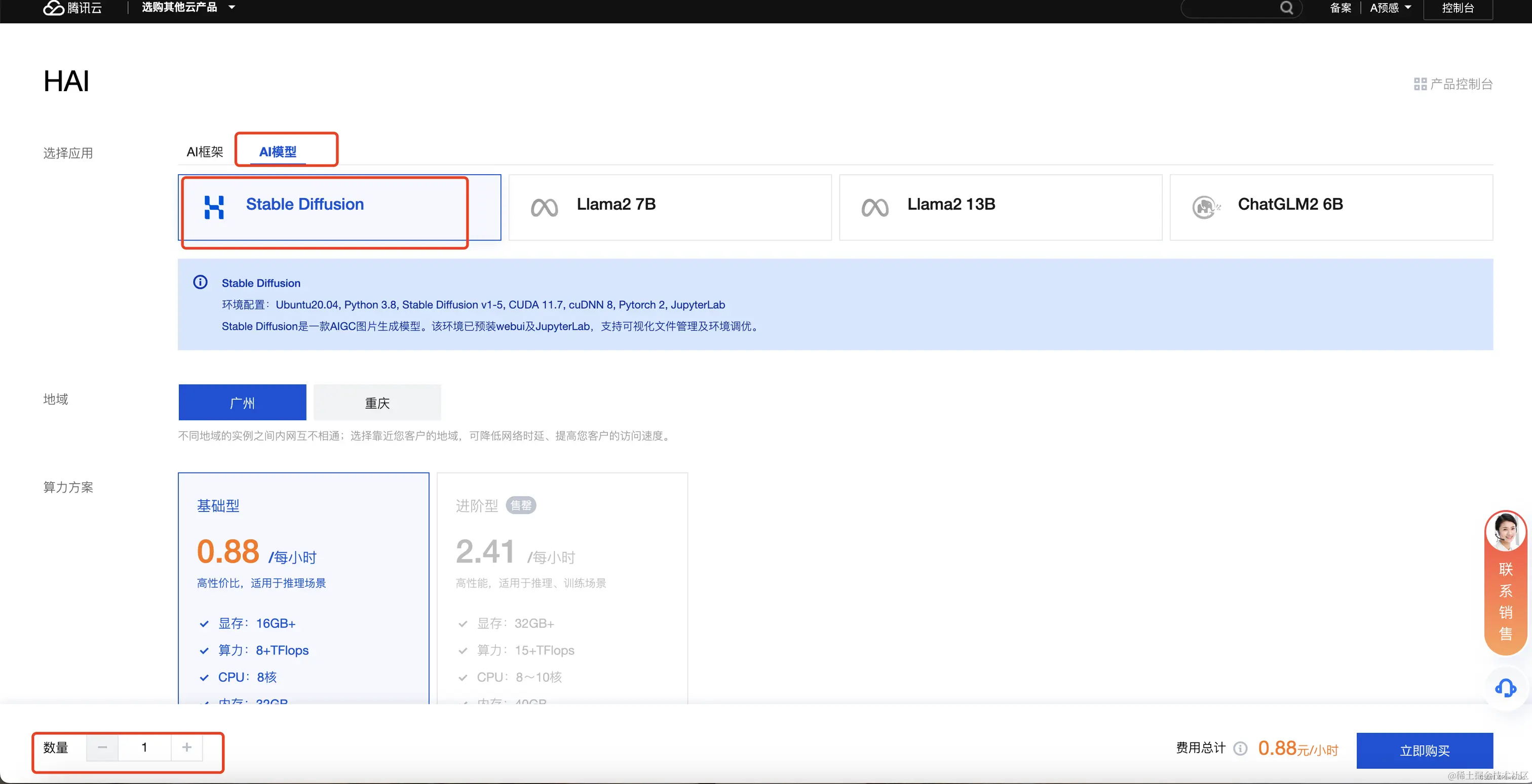Increase quantity with the plus button
This screenshot has height=784, width=1532.
pos(187,747)
